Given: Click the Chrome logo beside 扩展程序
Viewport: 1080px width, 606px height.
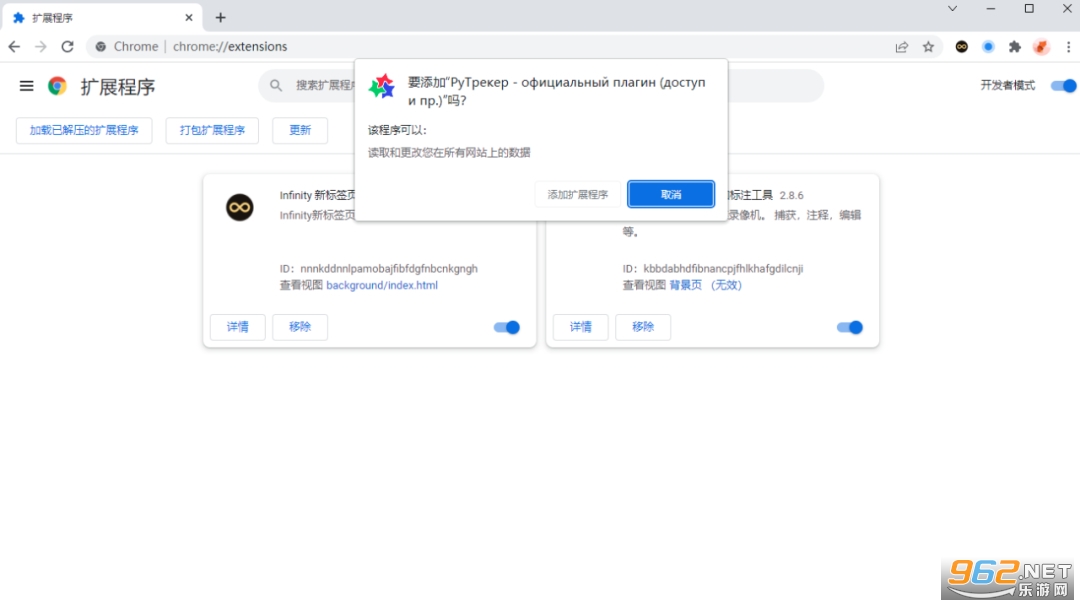Looking at the screenshot, I should point(57,86).
